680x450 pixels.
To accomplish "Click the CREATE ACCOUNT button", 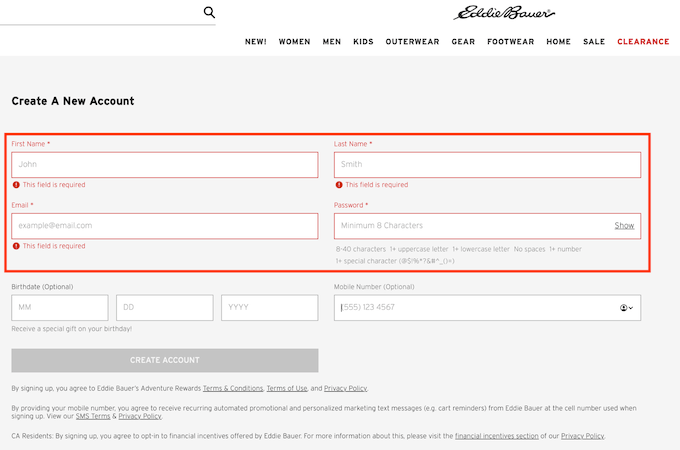I will pyautogui.click(x=165, y=360).
